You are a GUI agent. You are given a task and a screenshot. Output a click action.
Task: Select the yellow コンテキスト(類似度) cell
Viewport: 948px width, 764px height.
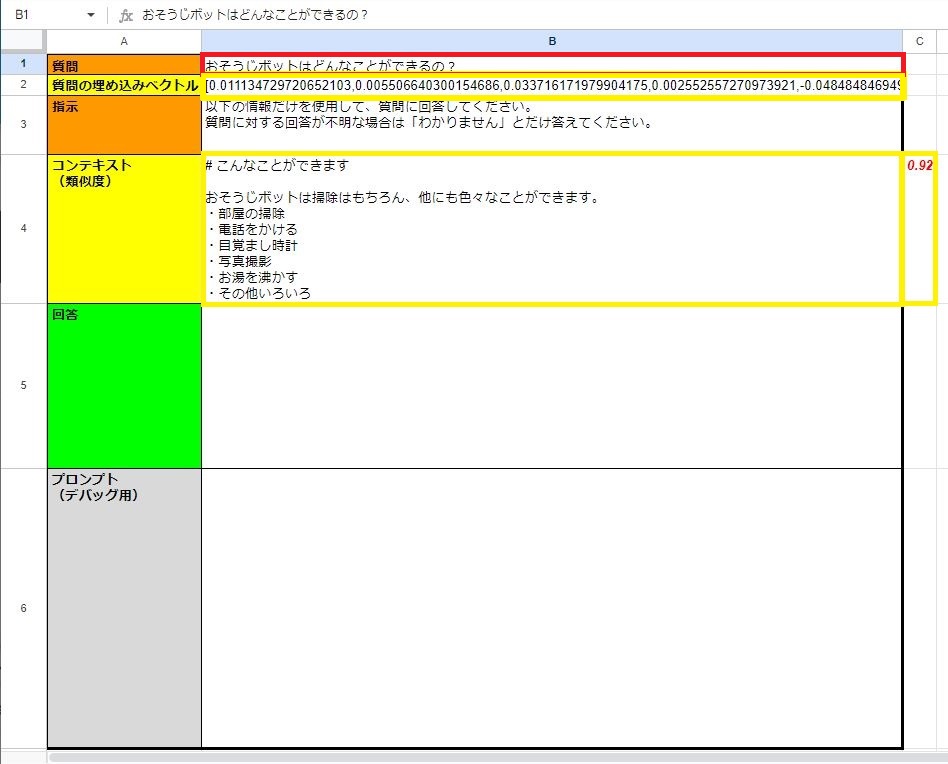tap(124, 228)
